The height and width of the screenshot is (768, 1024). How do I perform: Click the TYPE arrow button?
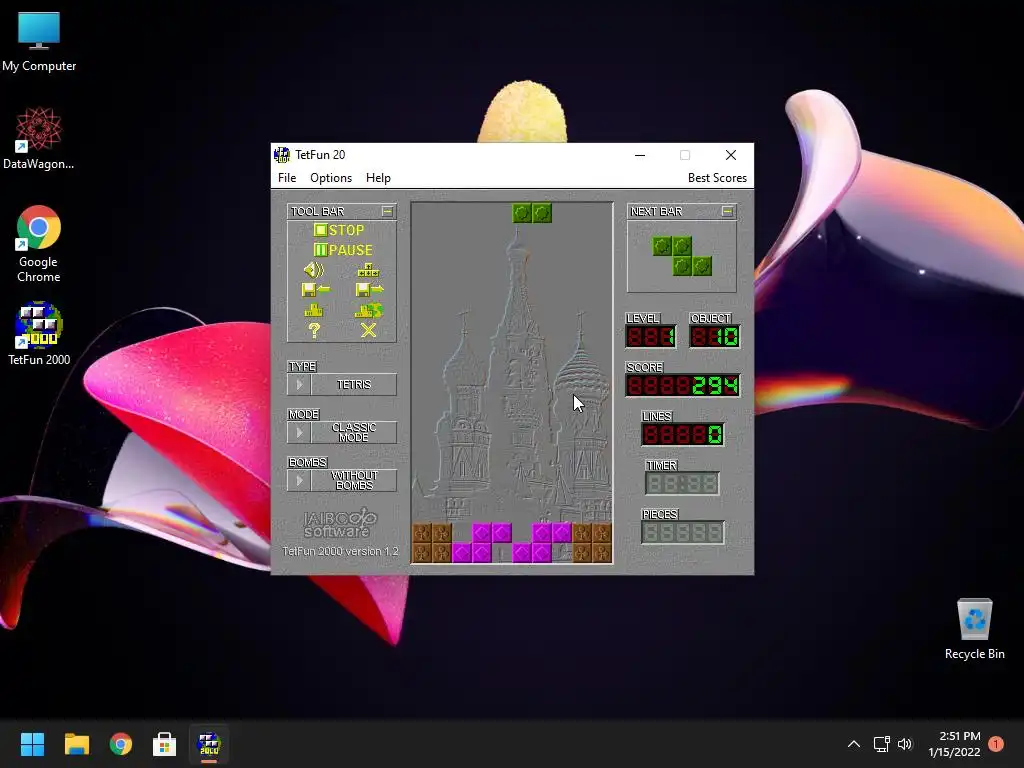point(299,385)
